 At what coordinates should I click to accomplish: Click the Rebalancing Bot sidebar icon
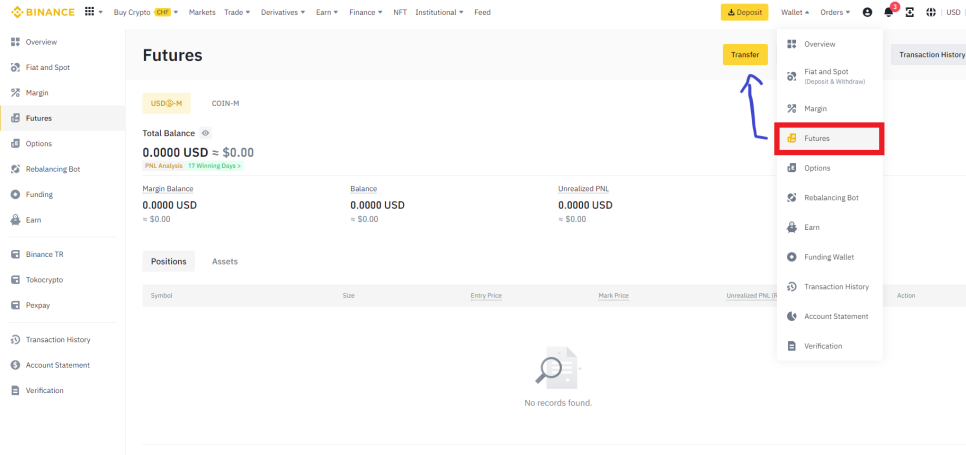(x=16, y=169)
